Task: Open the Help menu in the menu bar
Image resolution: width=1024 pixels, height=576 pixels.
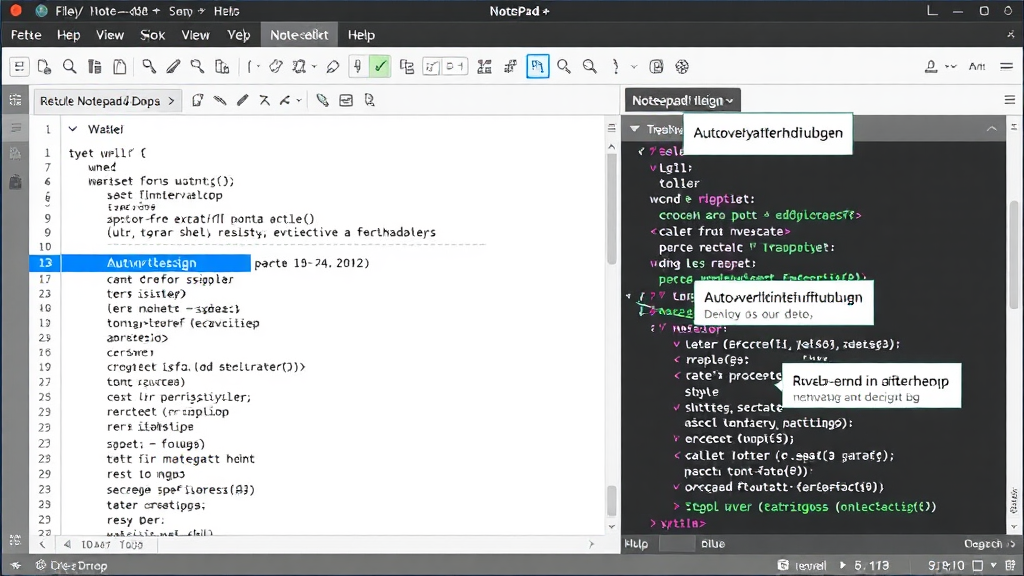Action: (361, 35)
